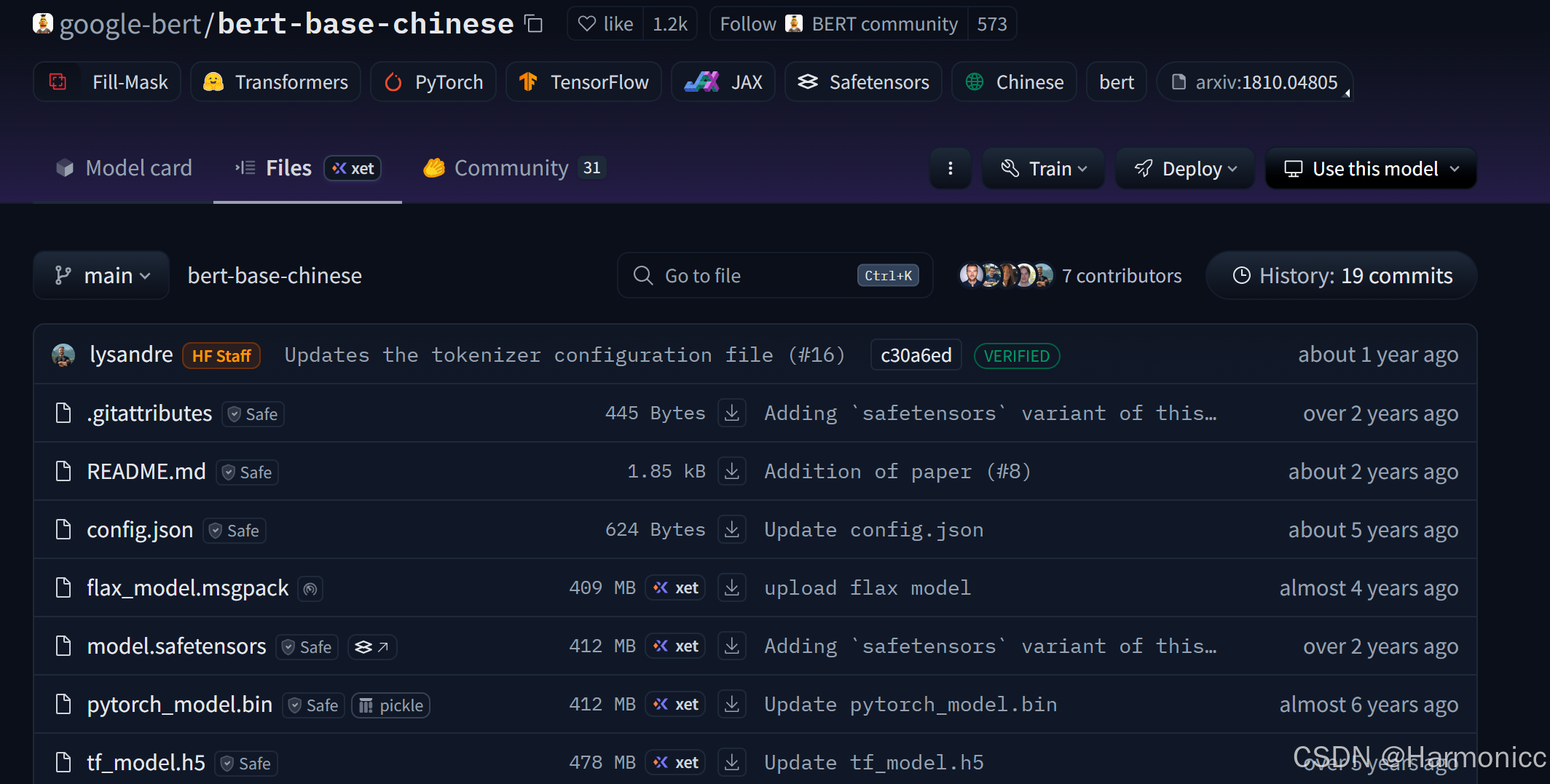This screenshot has height=784, width=1550.
Task: Click the VERIFIED commit badge
Action: (1017, 356)
